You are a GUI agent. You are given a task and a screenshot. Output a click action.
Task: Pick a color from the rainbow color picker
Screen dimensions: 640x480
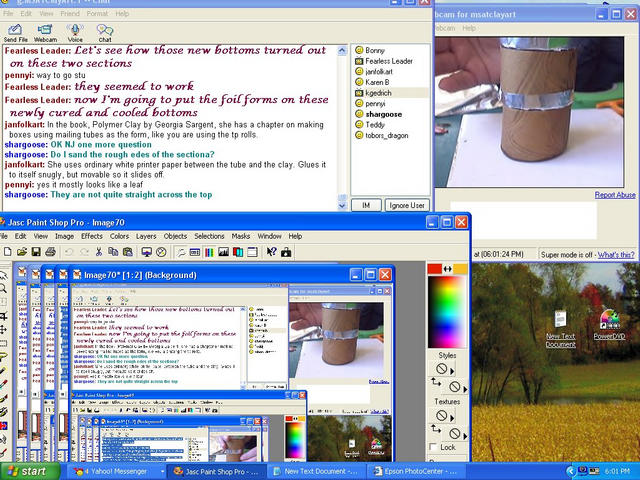click(x=447, y=312)
